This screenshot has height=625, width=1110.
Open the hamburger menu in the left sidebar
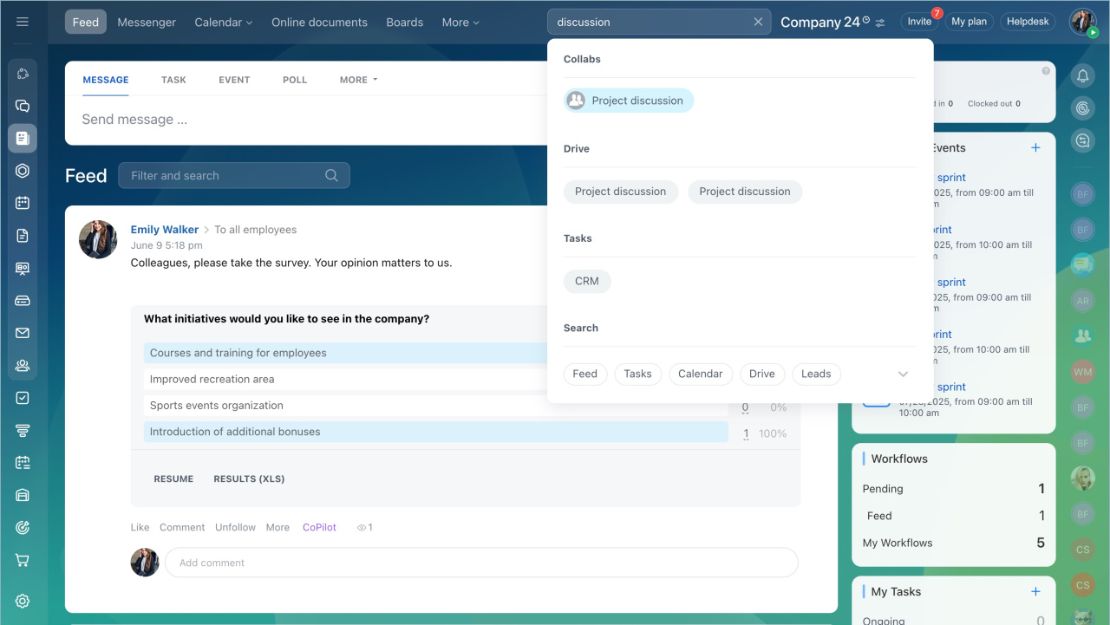(x=22, y=22)
